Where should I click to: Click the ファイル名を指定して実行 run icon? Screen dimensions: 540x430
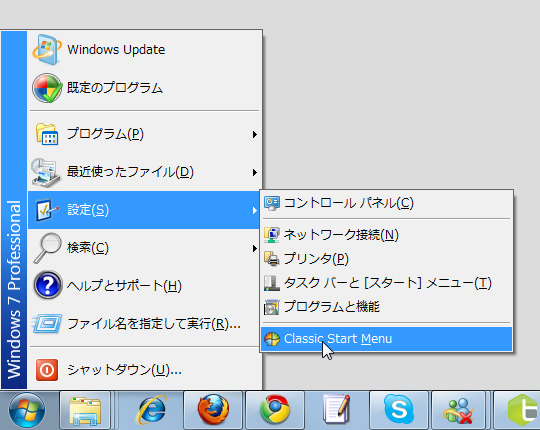pyautogui.click(x=47, y=324)
